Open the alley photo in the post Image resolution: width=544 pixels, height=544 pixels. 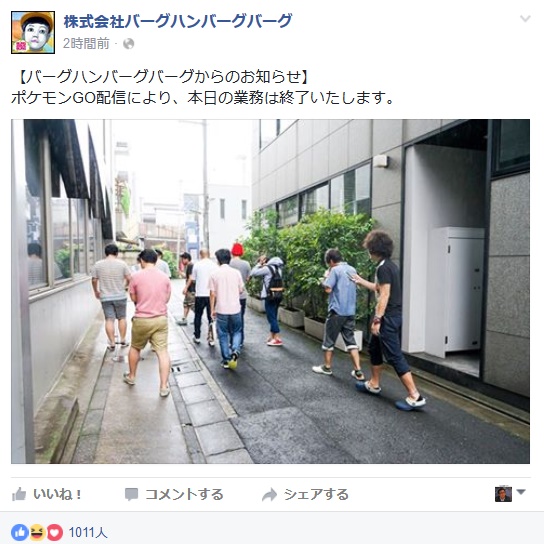pyautogui.click(x=270, y=291)
